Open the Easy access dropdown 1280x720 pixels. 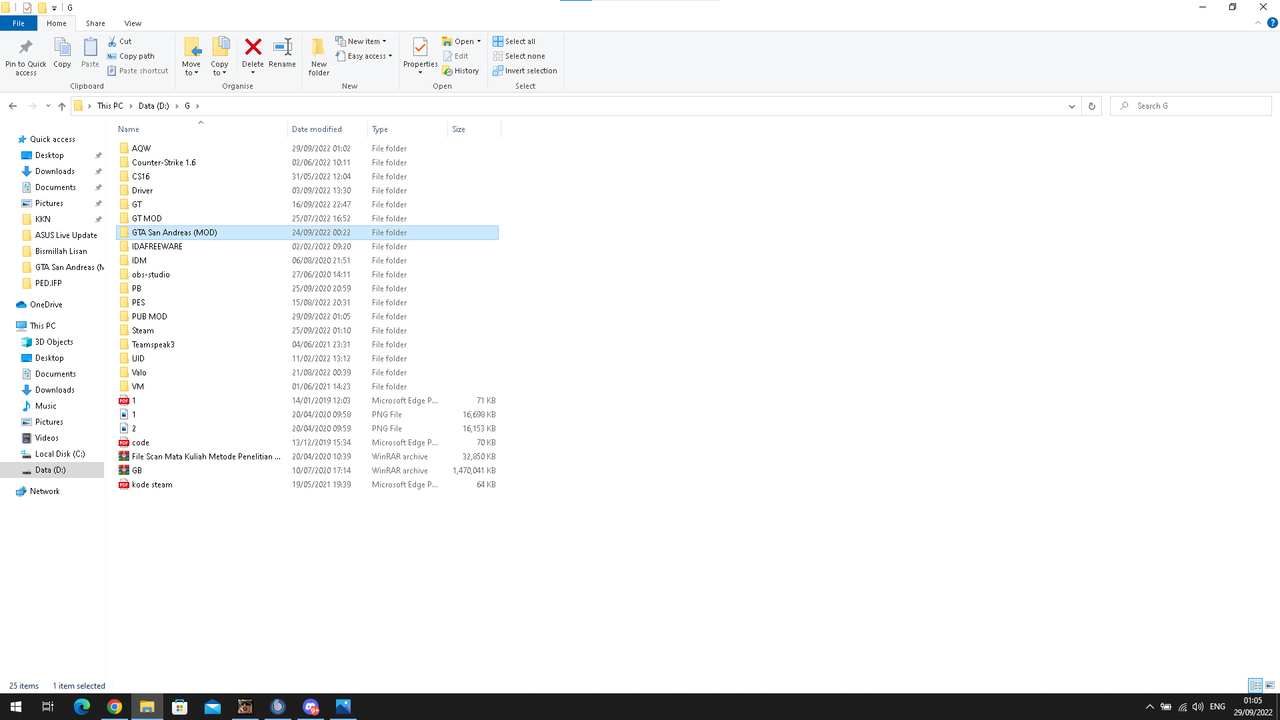click(x=365, y=56)
